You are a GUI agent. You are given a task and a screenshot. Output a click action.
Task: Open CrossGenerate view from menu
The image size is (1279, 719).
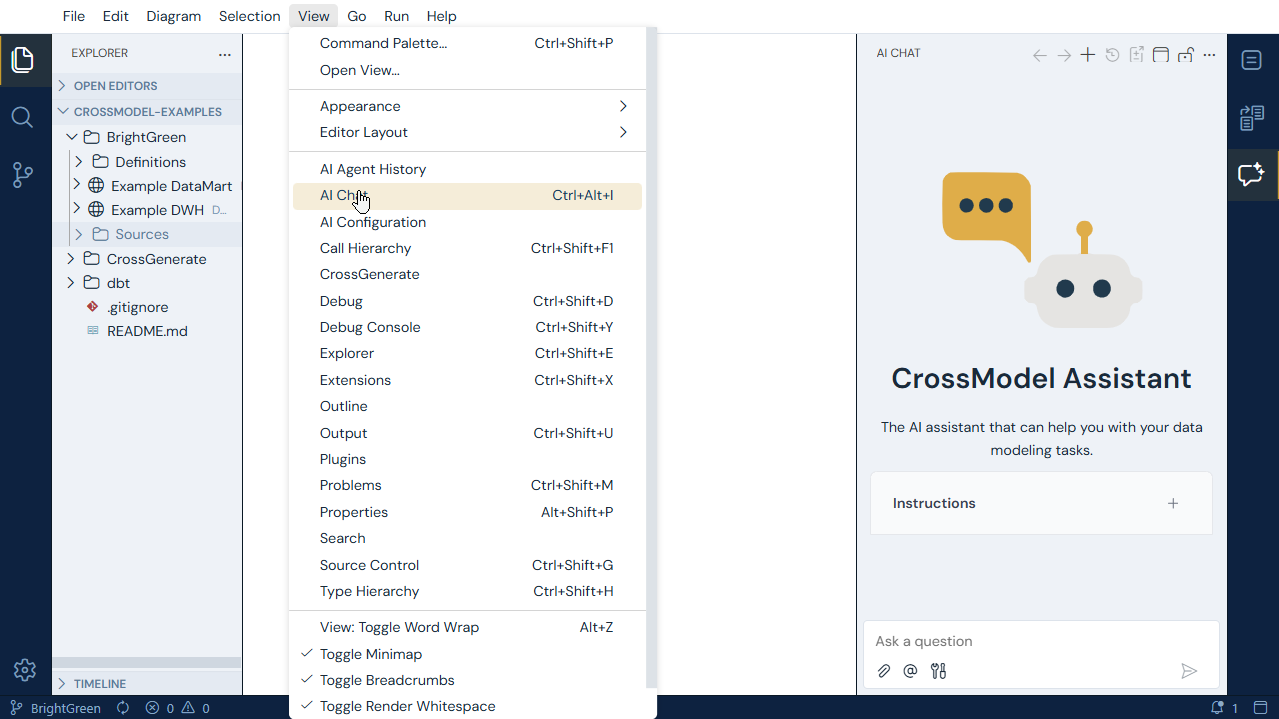coord(467,274)
